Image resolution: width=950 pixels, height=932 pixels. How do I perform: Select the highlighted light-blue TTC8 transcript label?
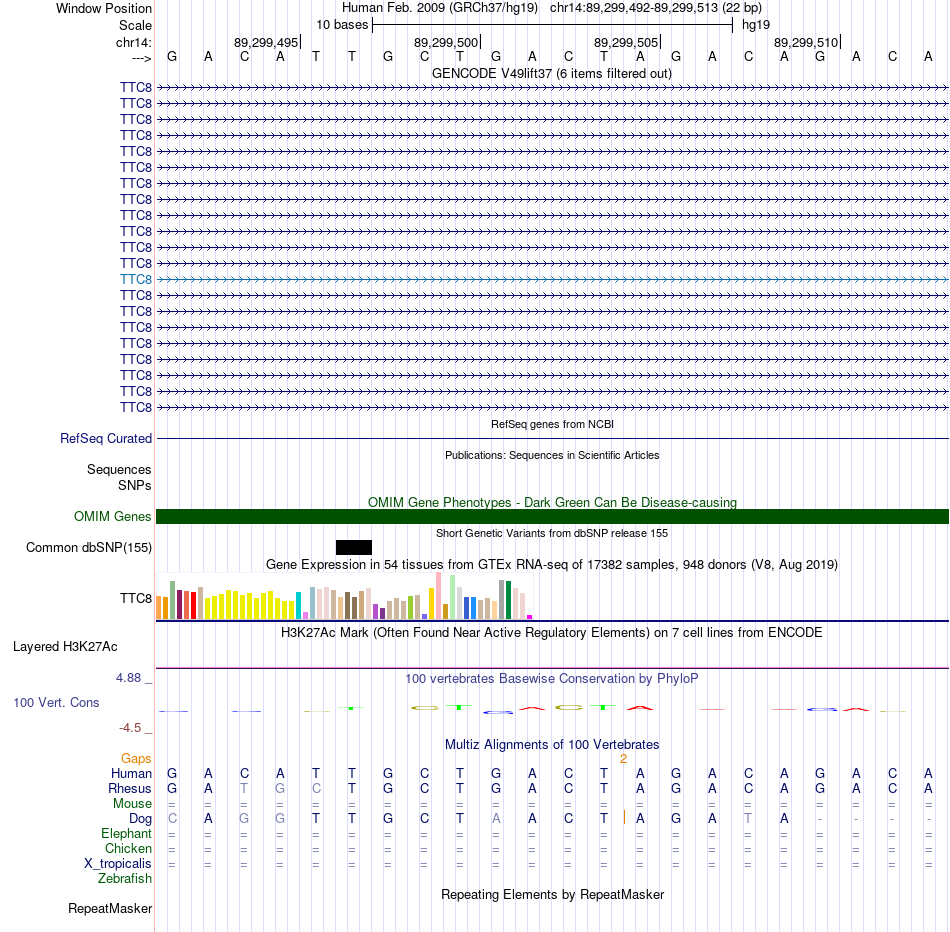tap(136, 279)
